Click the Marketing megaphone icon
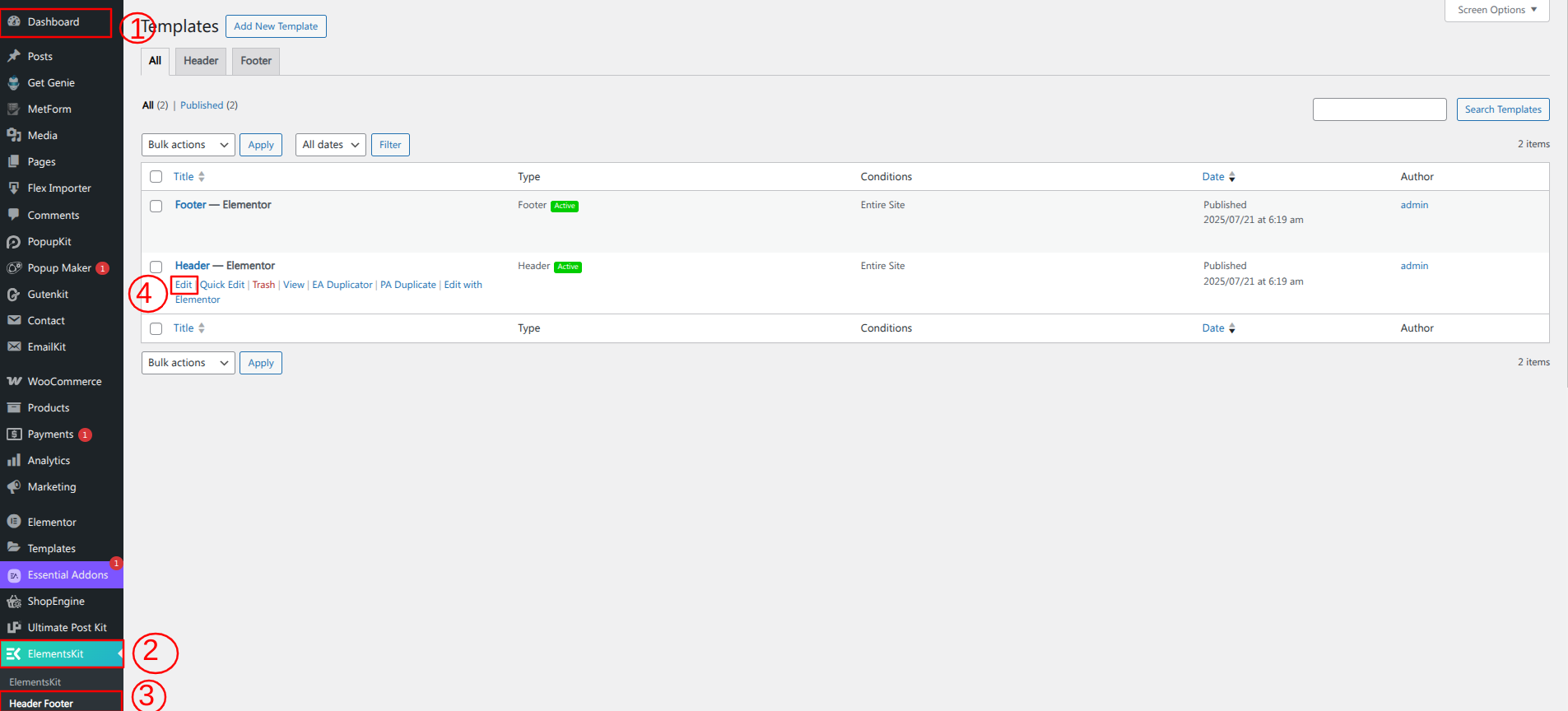The width and height of the screenshot is (1568, 711). [x=14, y=486]
